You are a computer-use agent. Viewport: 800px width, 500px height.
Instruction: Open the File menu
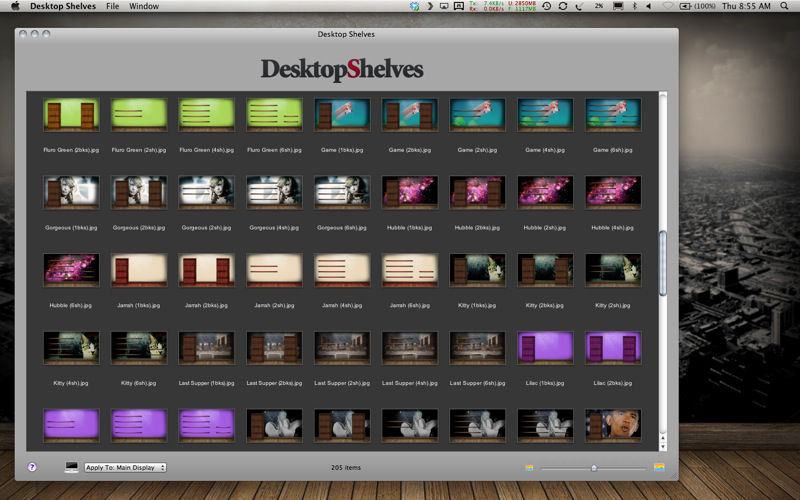(112, 6)
